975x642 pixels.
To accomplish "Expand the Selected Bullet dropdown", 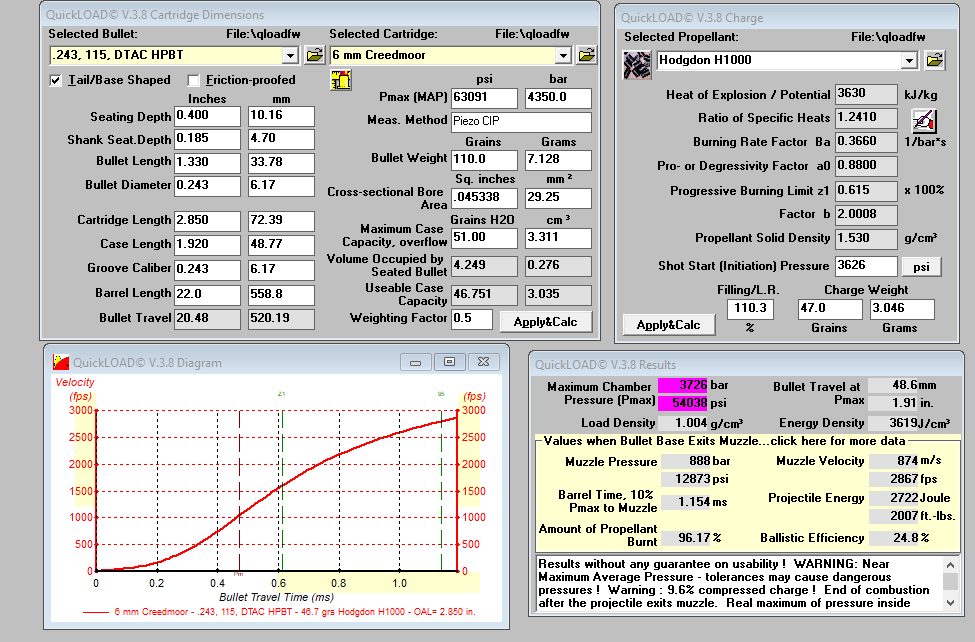I will [290, 55].
